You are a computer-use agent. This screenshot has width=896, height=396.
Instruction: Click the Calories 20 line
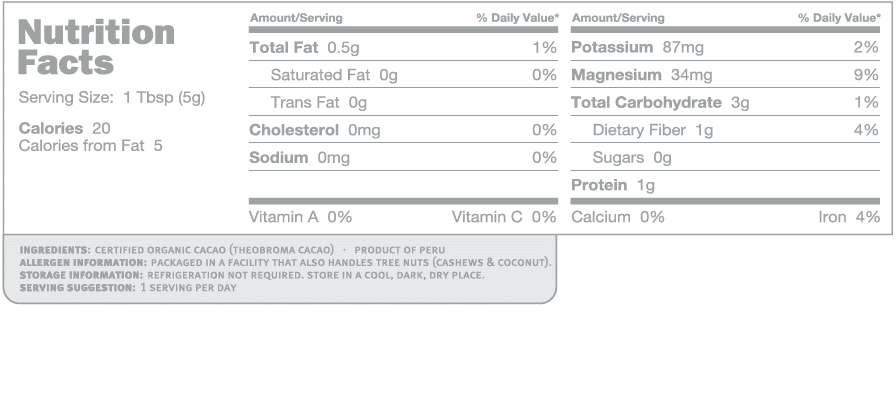point(65,128)
